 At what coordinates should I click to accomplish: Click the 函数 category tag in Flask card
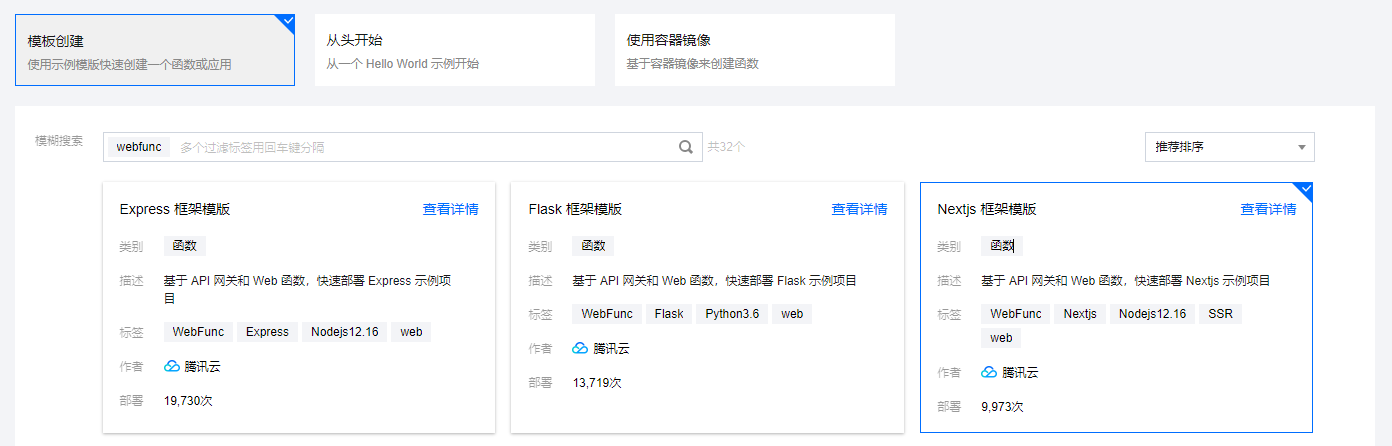coord(594,246)
